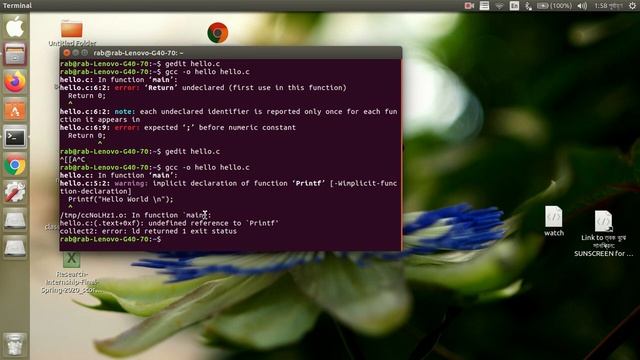Click the '^[[A^C' line in terminal

click(x=73, y=160)
